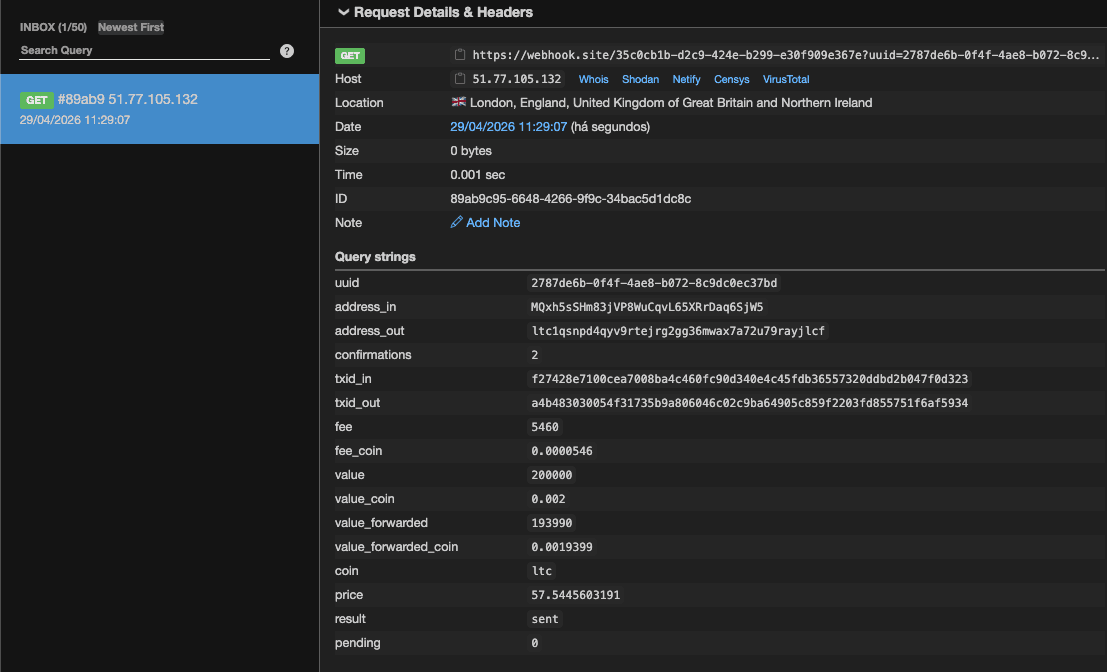Click txid_in value starting f27428e7100c

[749, 379]
